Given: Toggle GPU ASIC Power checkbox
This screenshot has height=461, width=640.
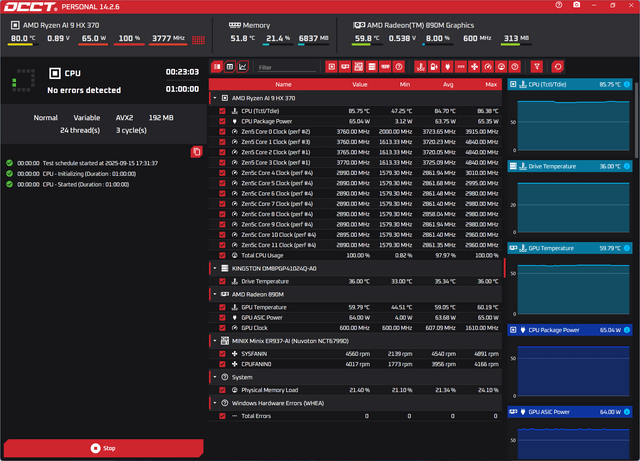Looking at the screenshot, I should point(222,317).
